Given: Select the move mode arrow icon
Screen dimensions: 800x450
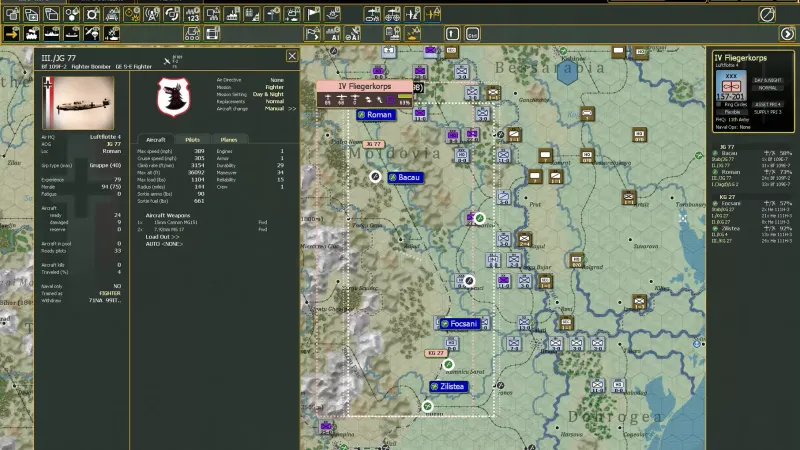Looking at the screenshot, I should (13, 33).
